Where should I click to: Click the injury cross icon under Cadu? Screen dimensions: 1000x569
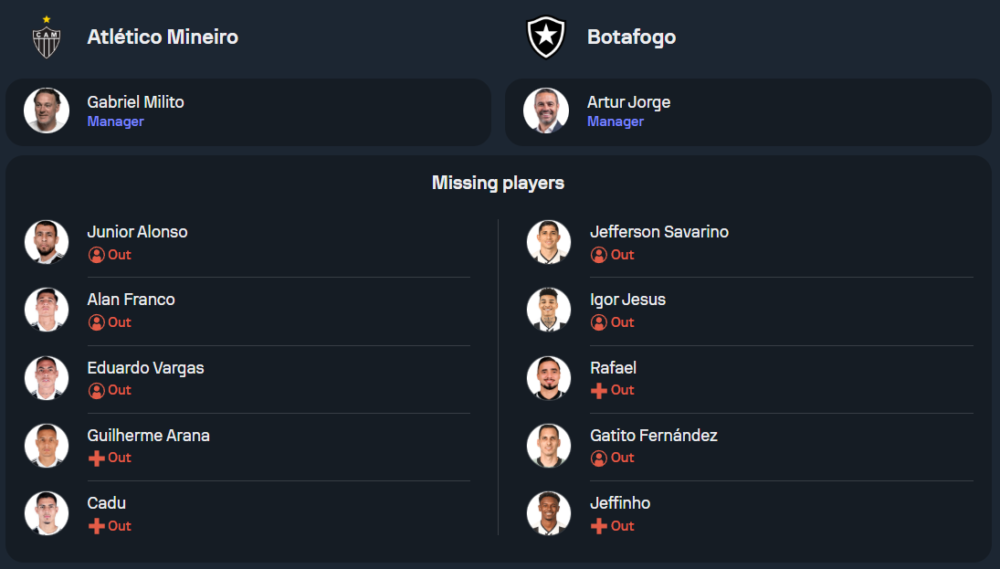tap(96, 526)
